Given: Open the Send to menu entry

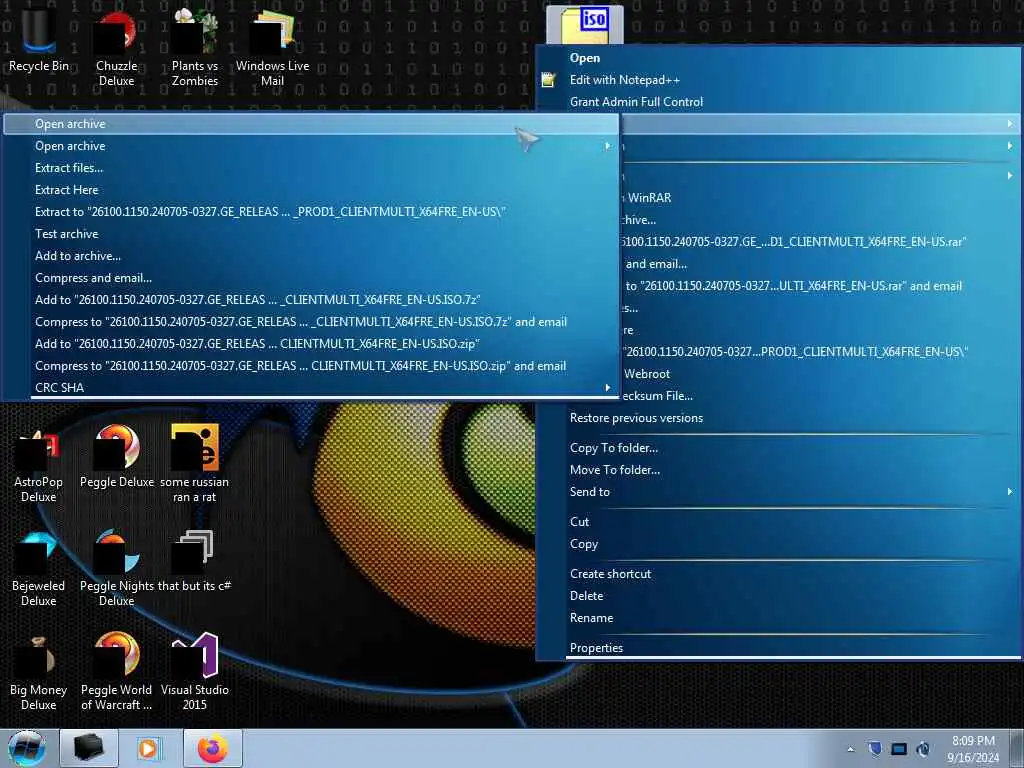Looking at the screenshot, I should click(x=778, y=492).
